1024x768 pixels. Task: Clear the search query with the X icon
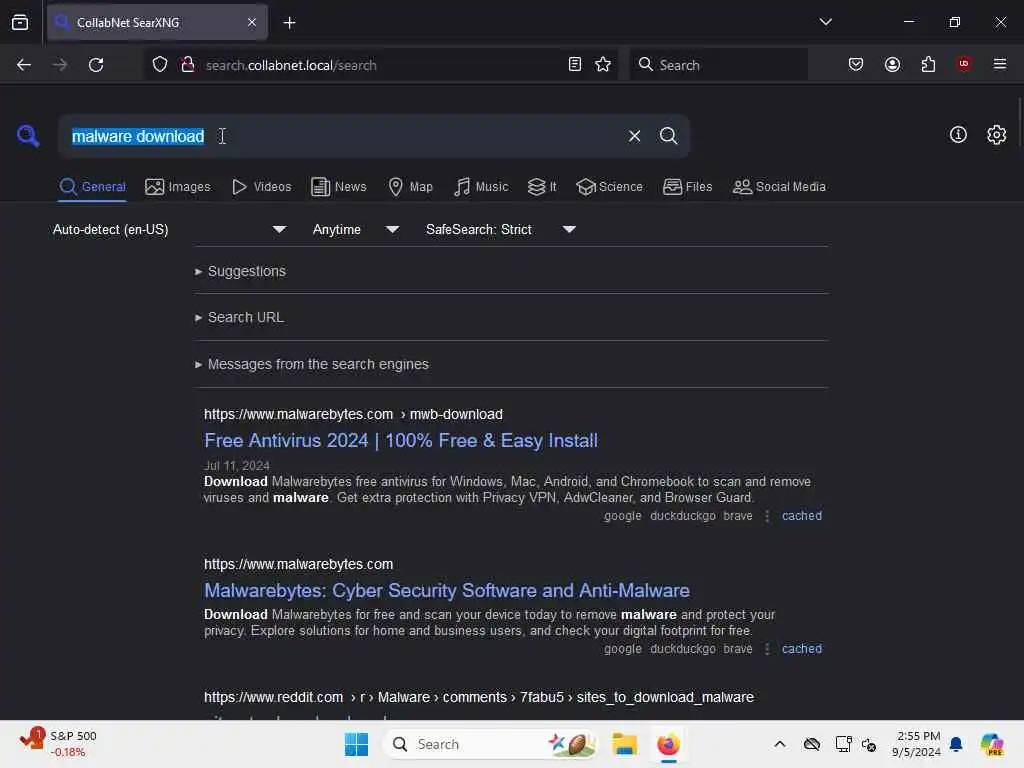click(634, 136)
